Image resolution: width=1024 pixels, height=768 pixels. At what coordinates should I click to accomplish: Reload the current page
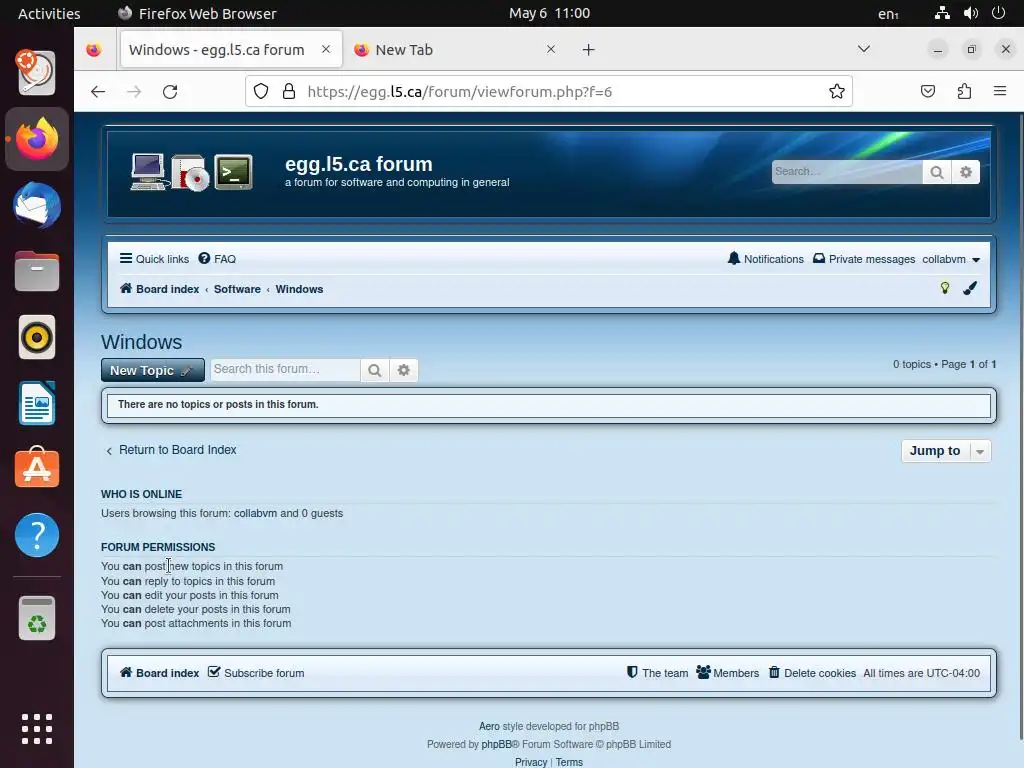click(170, 91)
